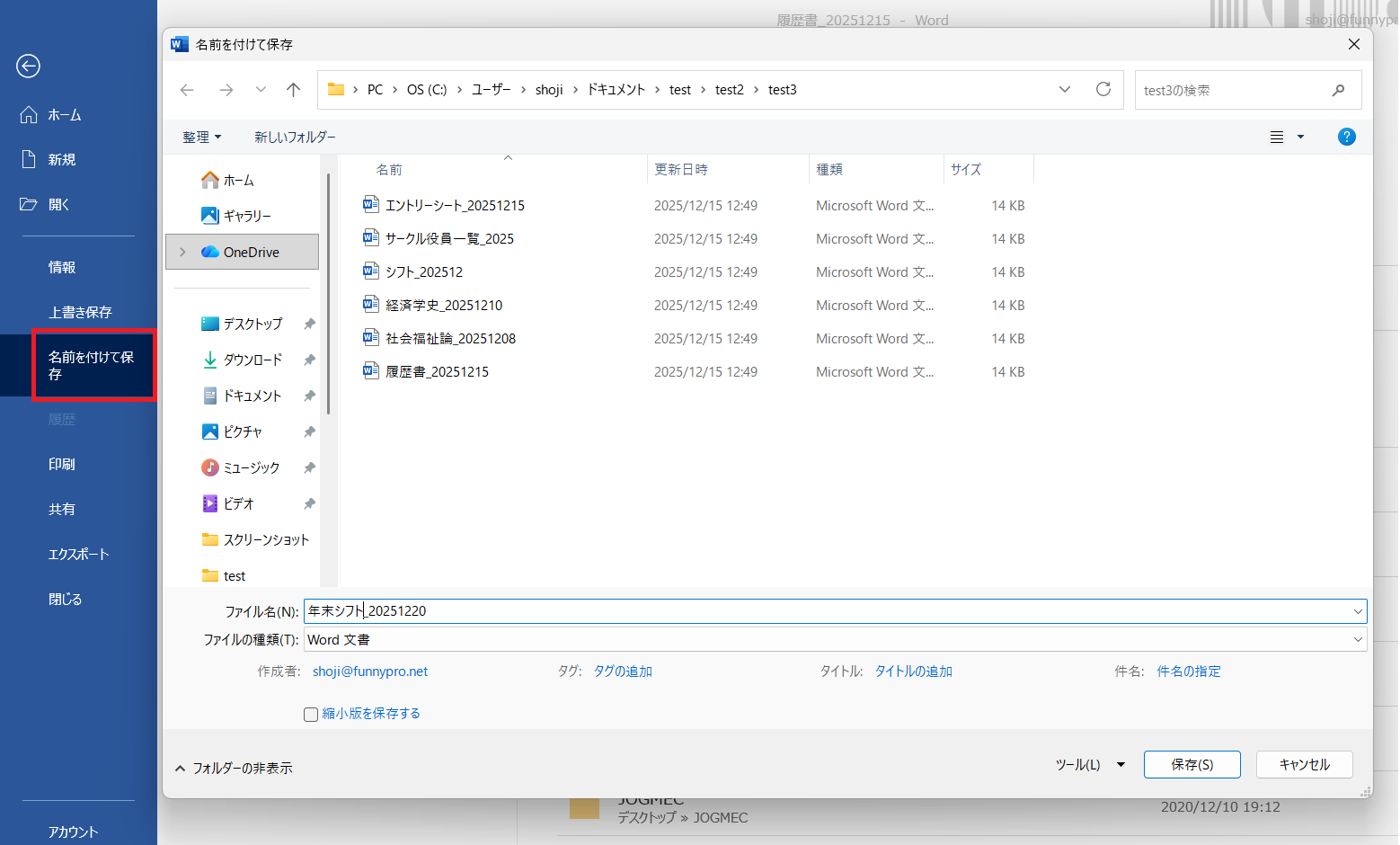
Task: Select ホーム in Word backstage menu
Action: (65, 115)
